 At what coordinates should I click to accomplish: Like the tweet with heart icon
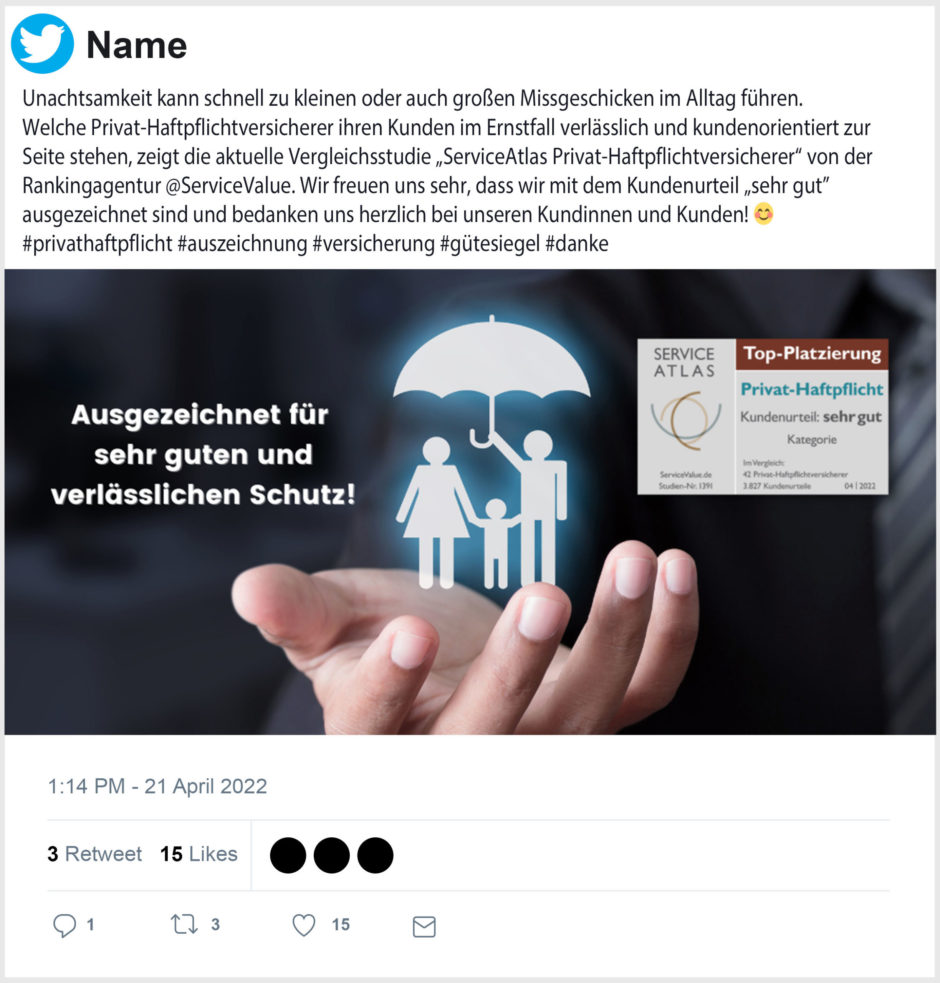click(x=304, y=925)
